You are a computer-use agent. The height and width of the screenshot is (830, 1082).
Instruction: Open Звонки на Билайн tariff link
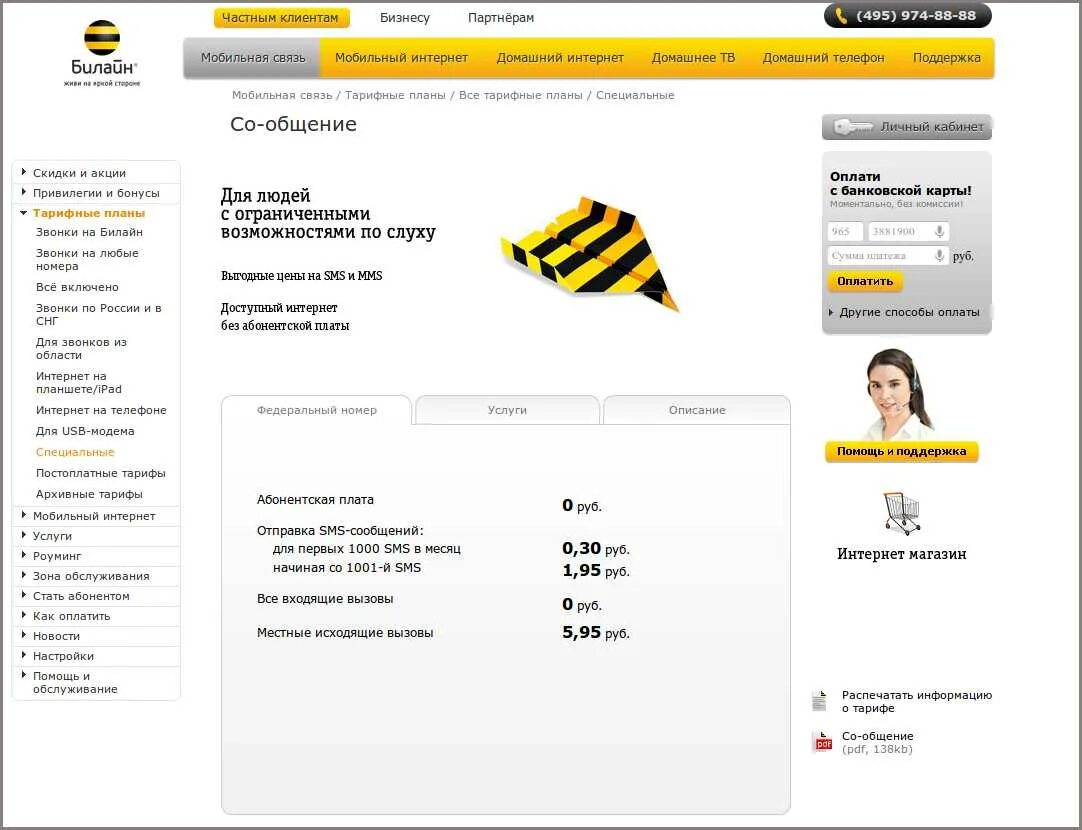pyautogui.click(x=89, y=232)
